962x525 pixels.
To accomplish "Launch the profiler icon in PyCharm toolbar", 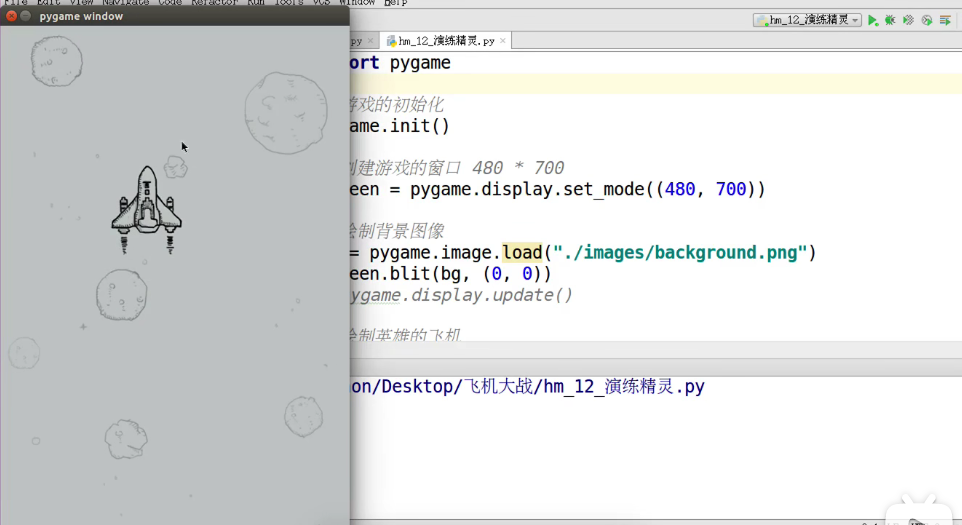I will (927, 20).
